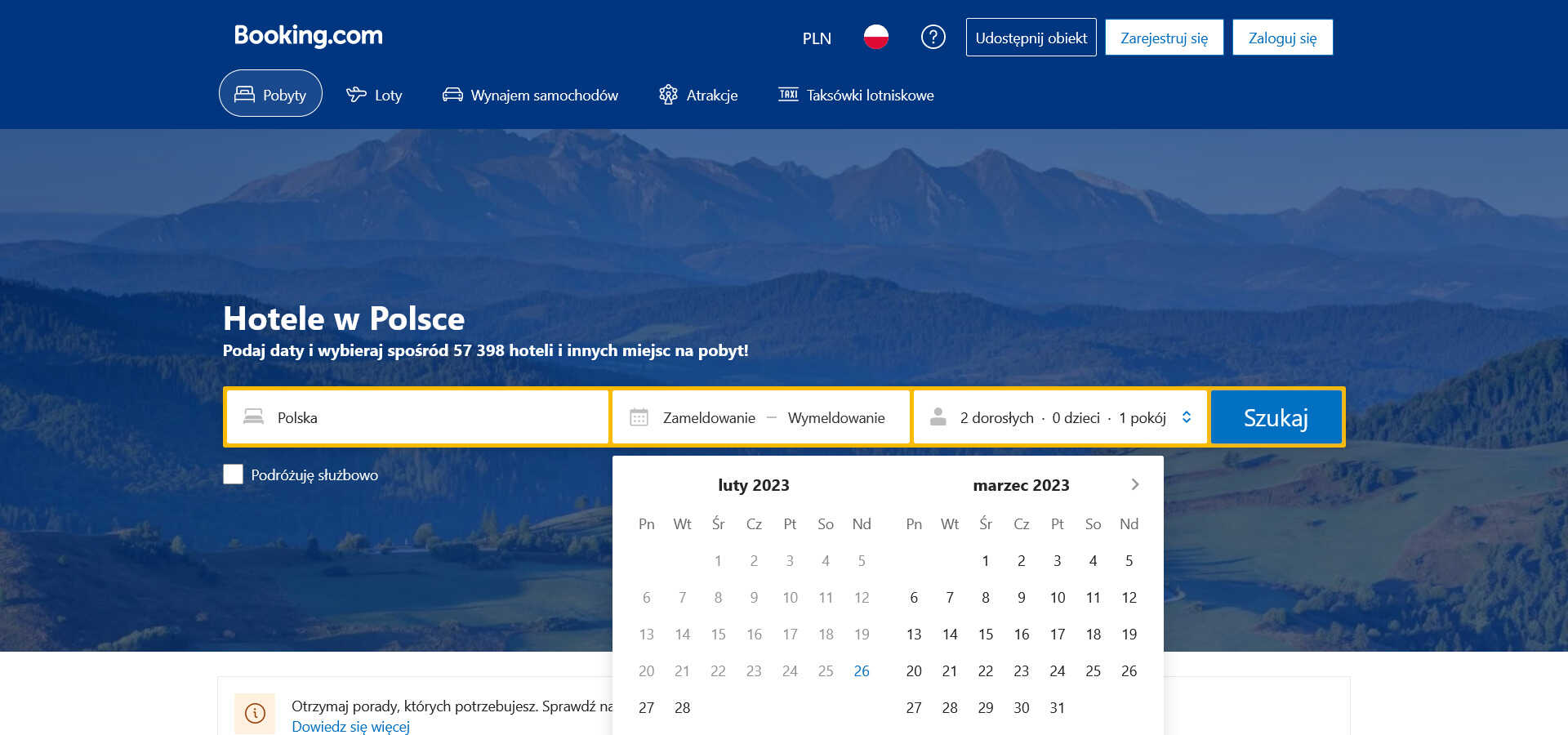The image size is (1568, 735).
Task: Go to next month with the arrow
Action: click(x=1134, y=484)
